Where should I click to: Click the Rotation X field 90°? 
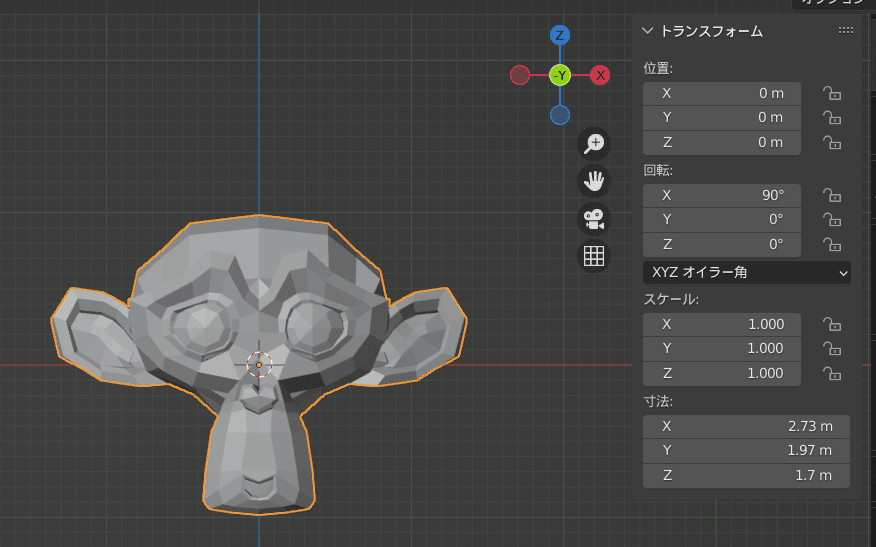pyautogui.click(x=722, y=195)
